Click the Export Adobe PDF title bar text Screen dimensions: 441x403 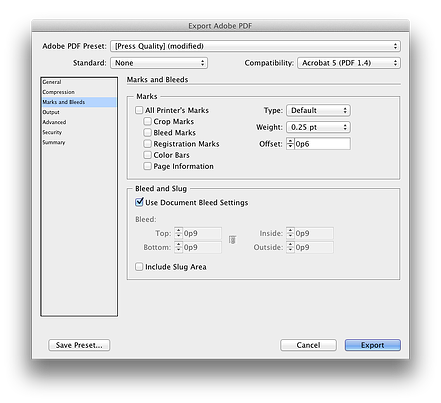click(x=220, y=26)
